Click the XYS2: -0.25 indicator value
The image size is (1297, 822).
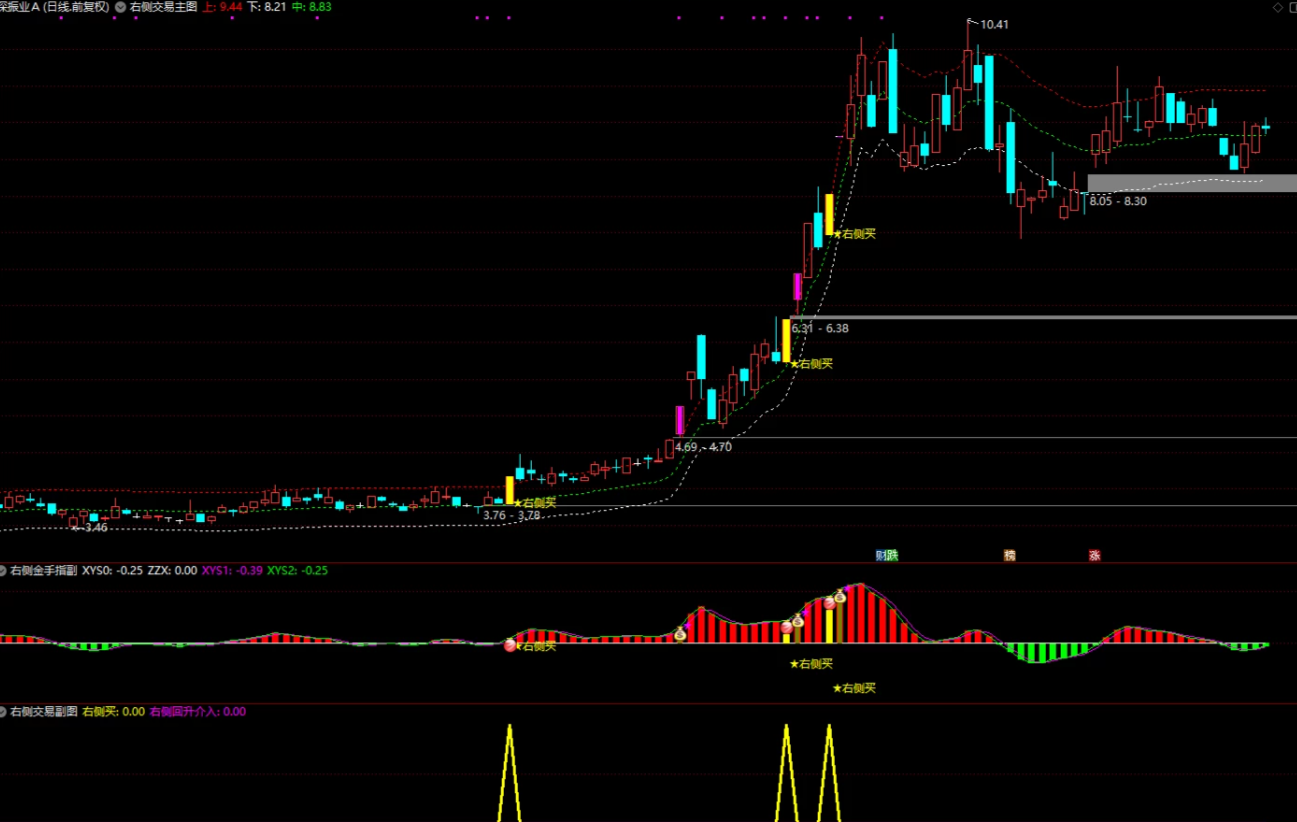tap(297, 570)
